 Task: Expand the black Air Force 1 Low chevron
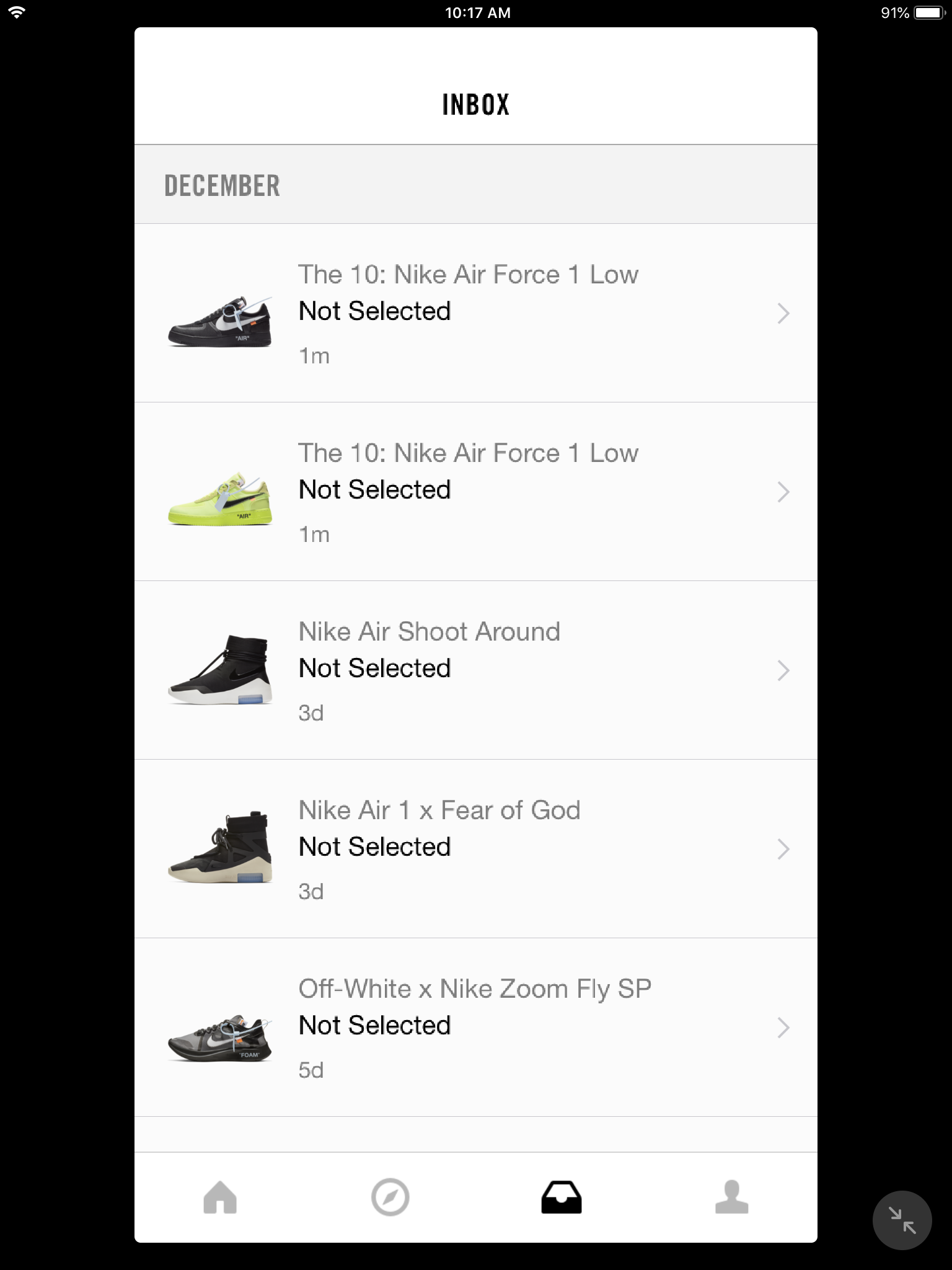click(783, 314)
